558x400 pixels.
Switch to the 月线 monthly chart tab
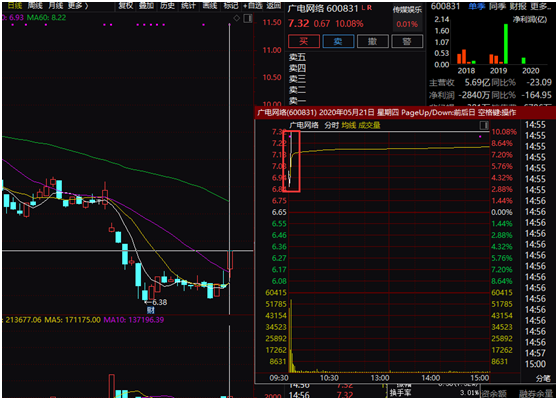pos(56,6)
